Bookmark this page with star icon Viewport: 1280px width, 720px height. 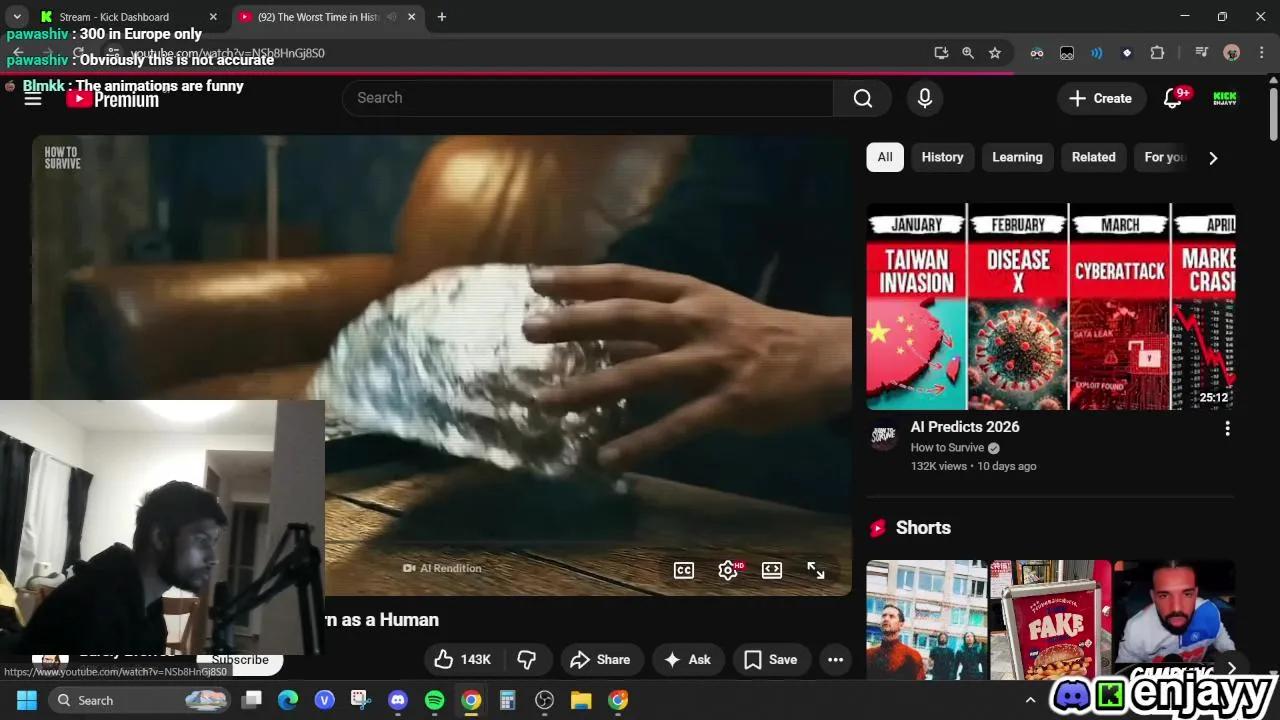coord(995,53)
